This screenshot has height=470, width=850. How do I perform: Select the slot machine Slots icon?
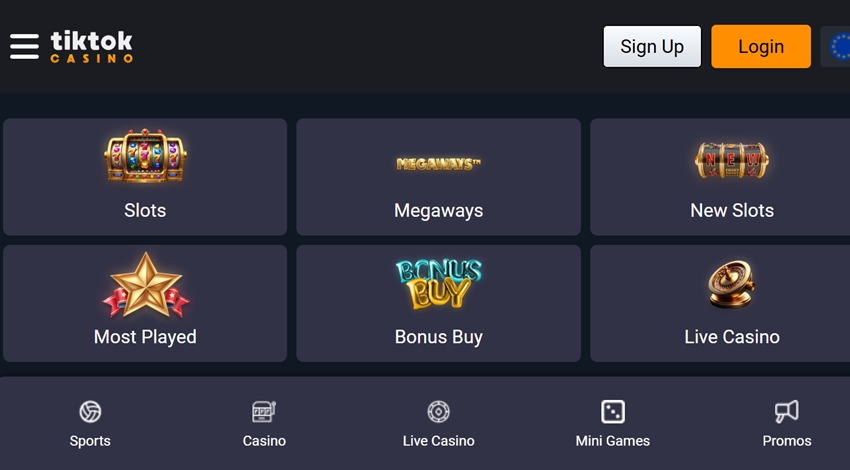point(145,156)
